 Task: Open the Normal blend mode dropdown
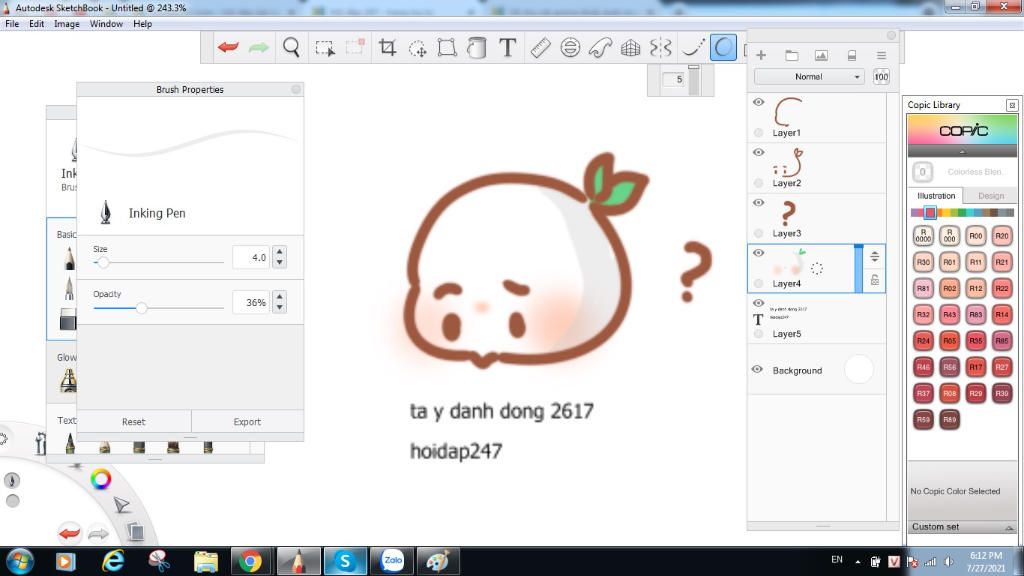click(x=809, y=76)
